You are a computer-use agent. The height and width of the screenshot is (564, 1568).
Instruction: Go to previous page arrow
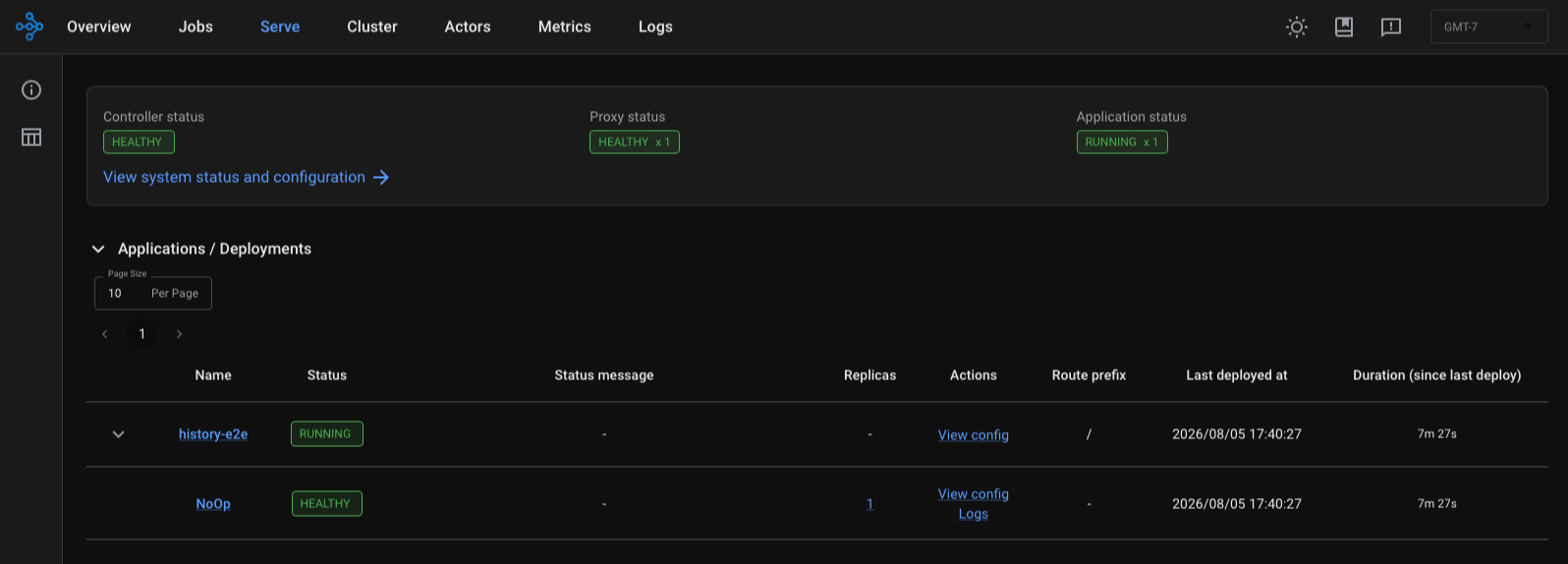pyautogui.click(x=105, y=334)
